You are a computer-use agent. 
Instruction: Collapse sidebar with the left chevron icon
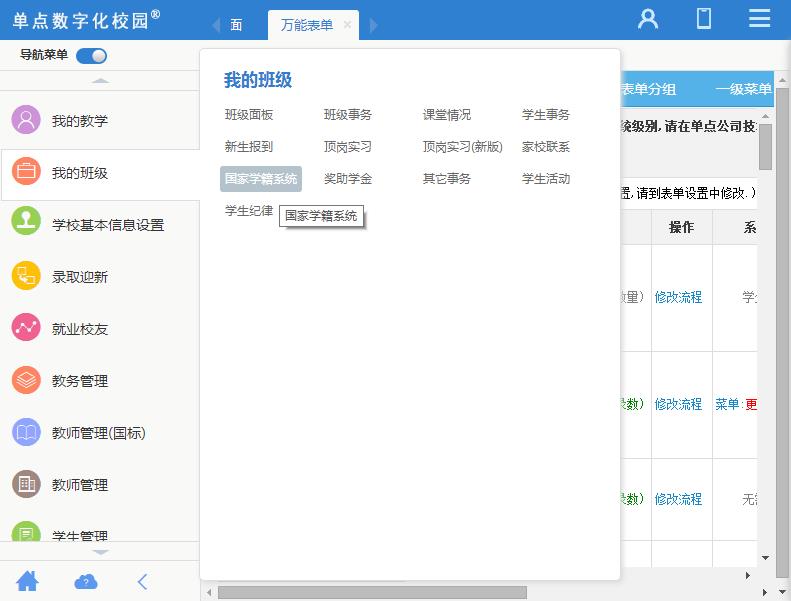point(143,581)
